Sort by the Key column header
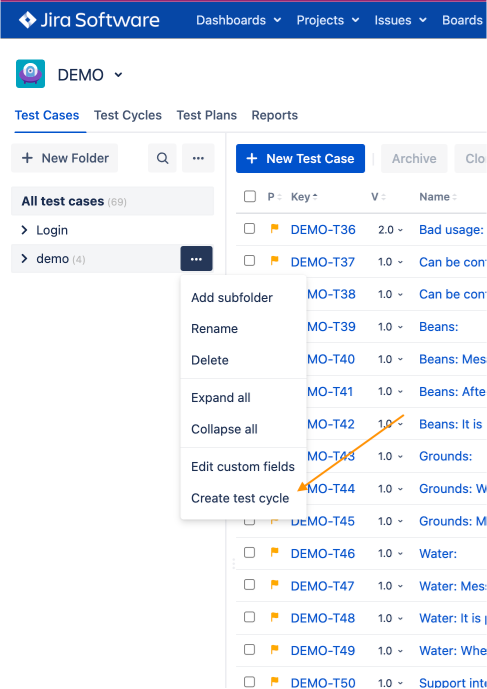Screen dimensions: 487x689 (304, 197)
